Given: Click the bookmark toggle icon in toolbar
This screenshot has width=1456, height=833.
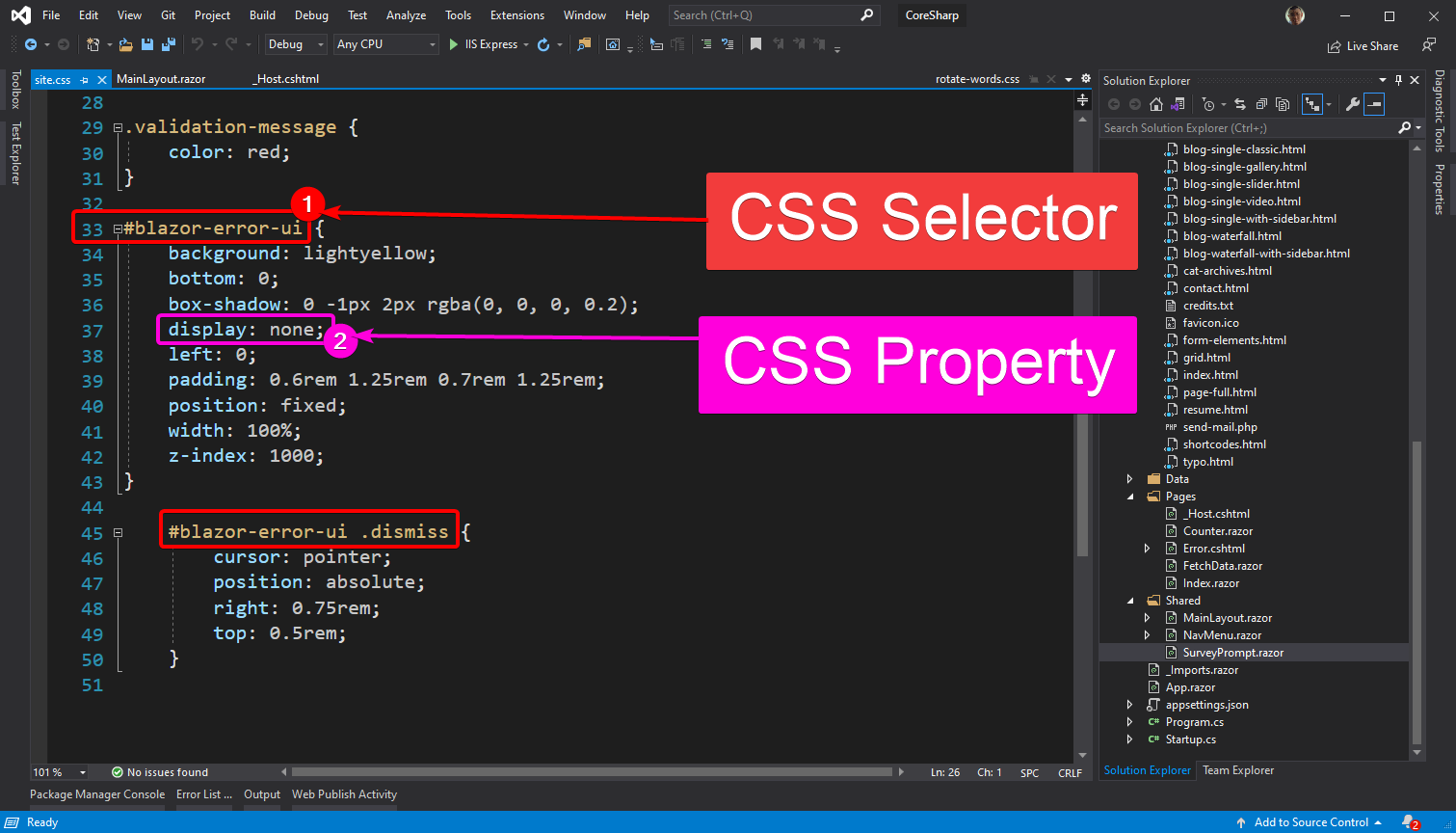Looking at the screenshot, I should click(755, 44).
